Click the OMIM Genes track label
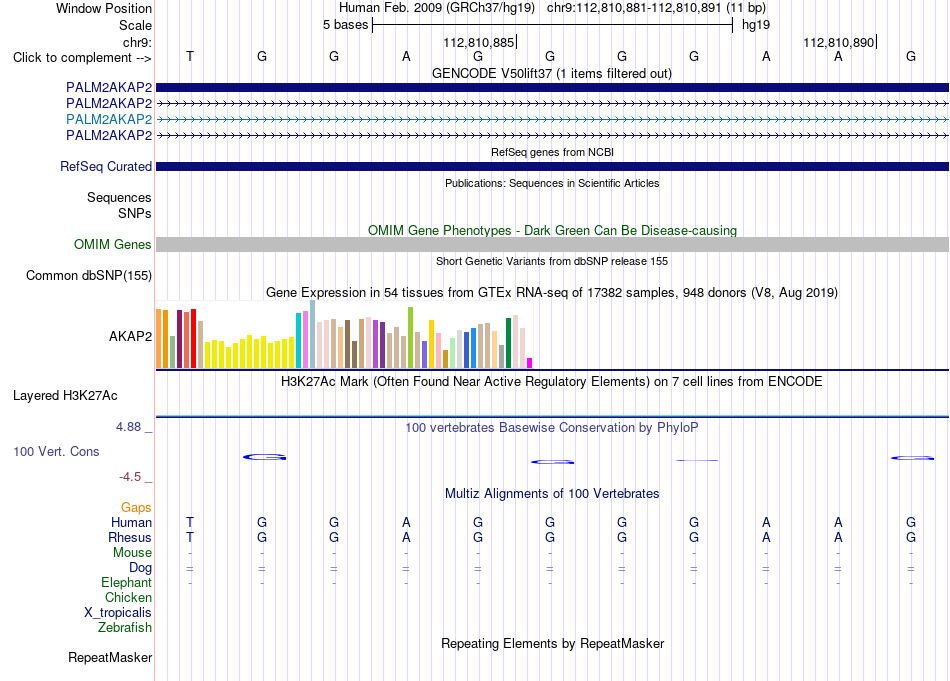Viewport: 950px width, 681px height. pos(113,245)
